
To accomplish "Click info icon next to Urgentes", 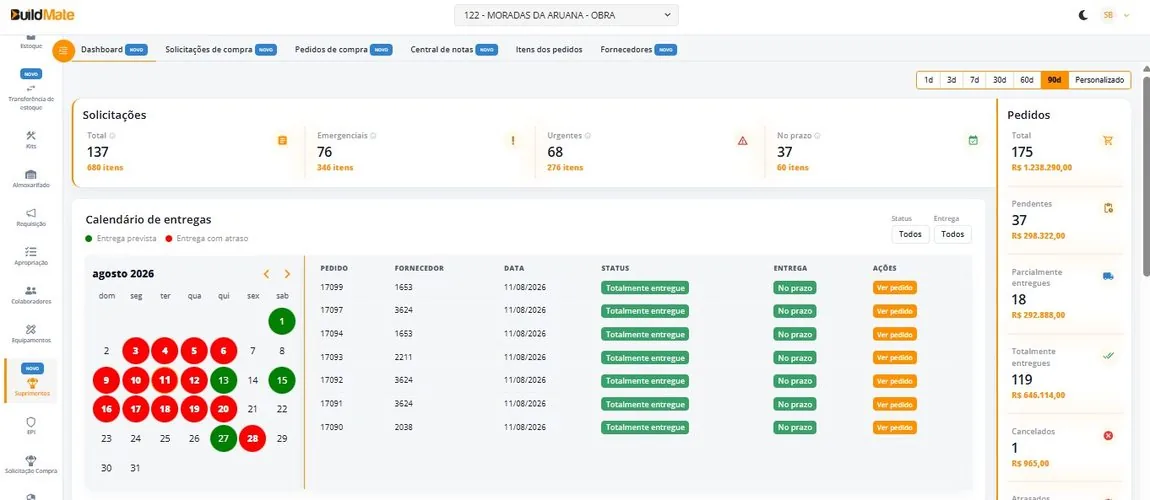I will click(x=588, y=136).
